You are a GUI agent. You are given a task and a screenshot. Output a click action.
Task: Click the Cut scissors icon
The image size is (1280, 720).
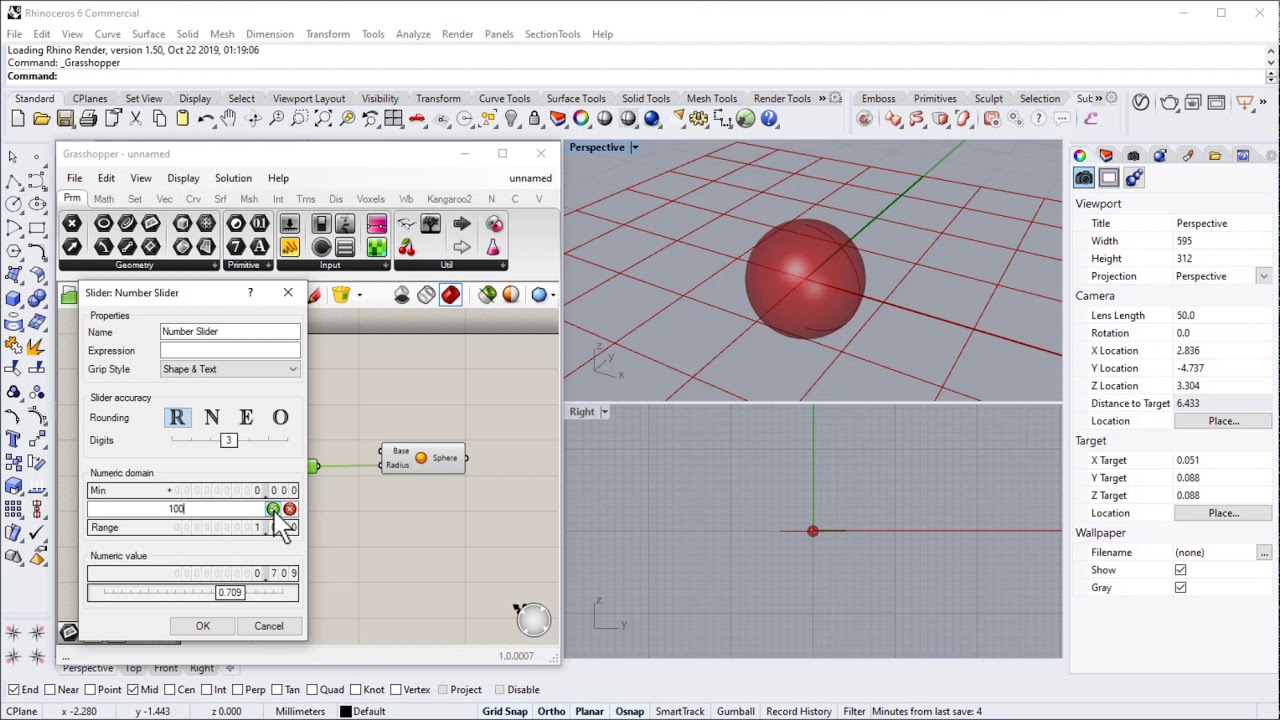click(x=135, y=119)
